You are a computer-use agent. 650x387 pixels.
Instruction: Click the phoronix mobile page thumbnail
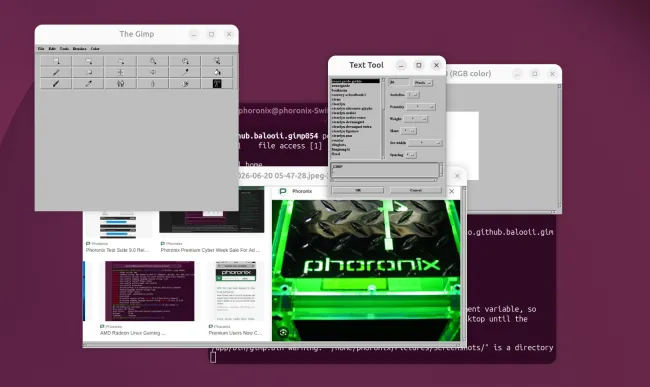(x=236, y=291)
